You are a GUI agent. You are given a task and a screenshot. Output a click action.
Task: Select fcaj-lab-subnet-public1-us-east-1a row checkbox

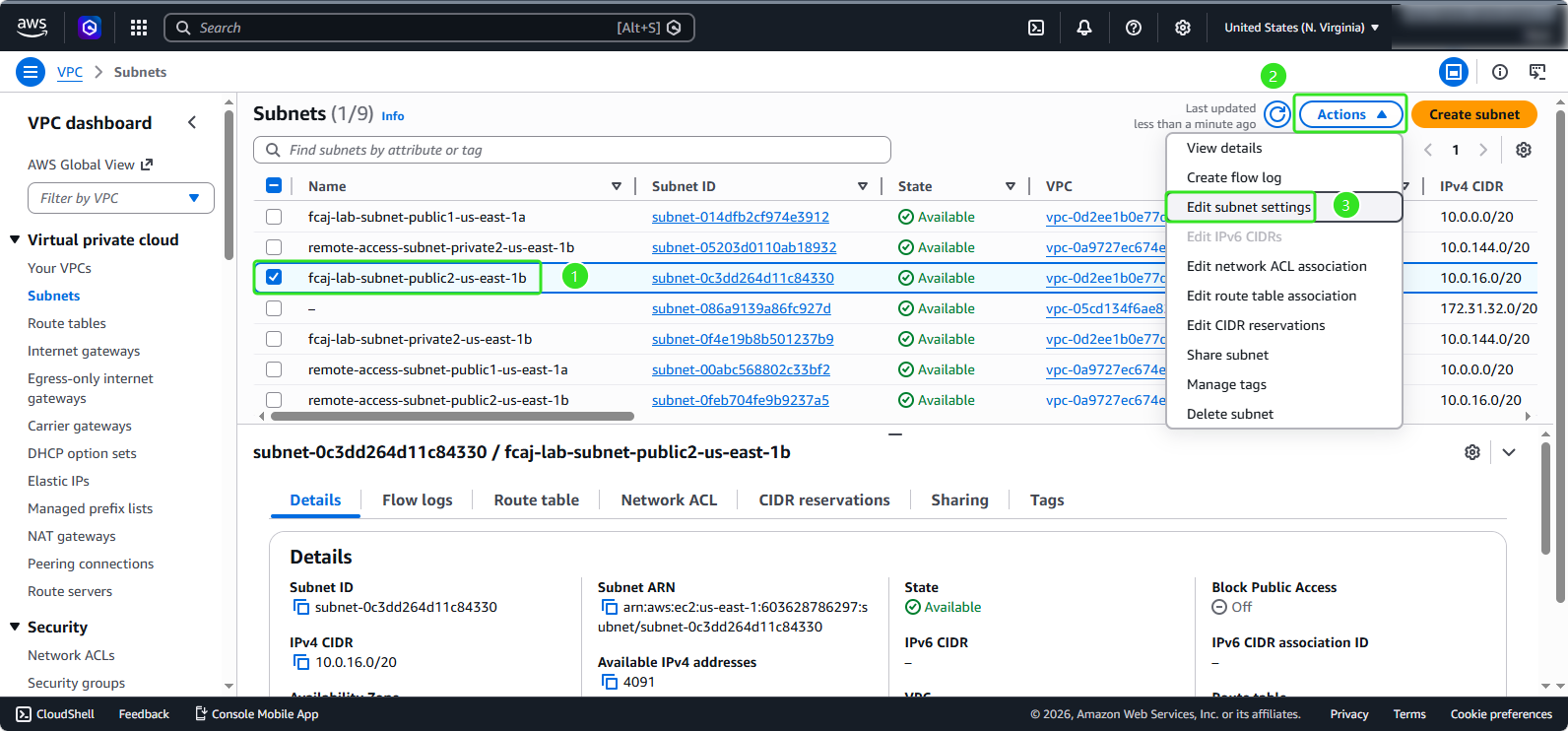point(274,217)
